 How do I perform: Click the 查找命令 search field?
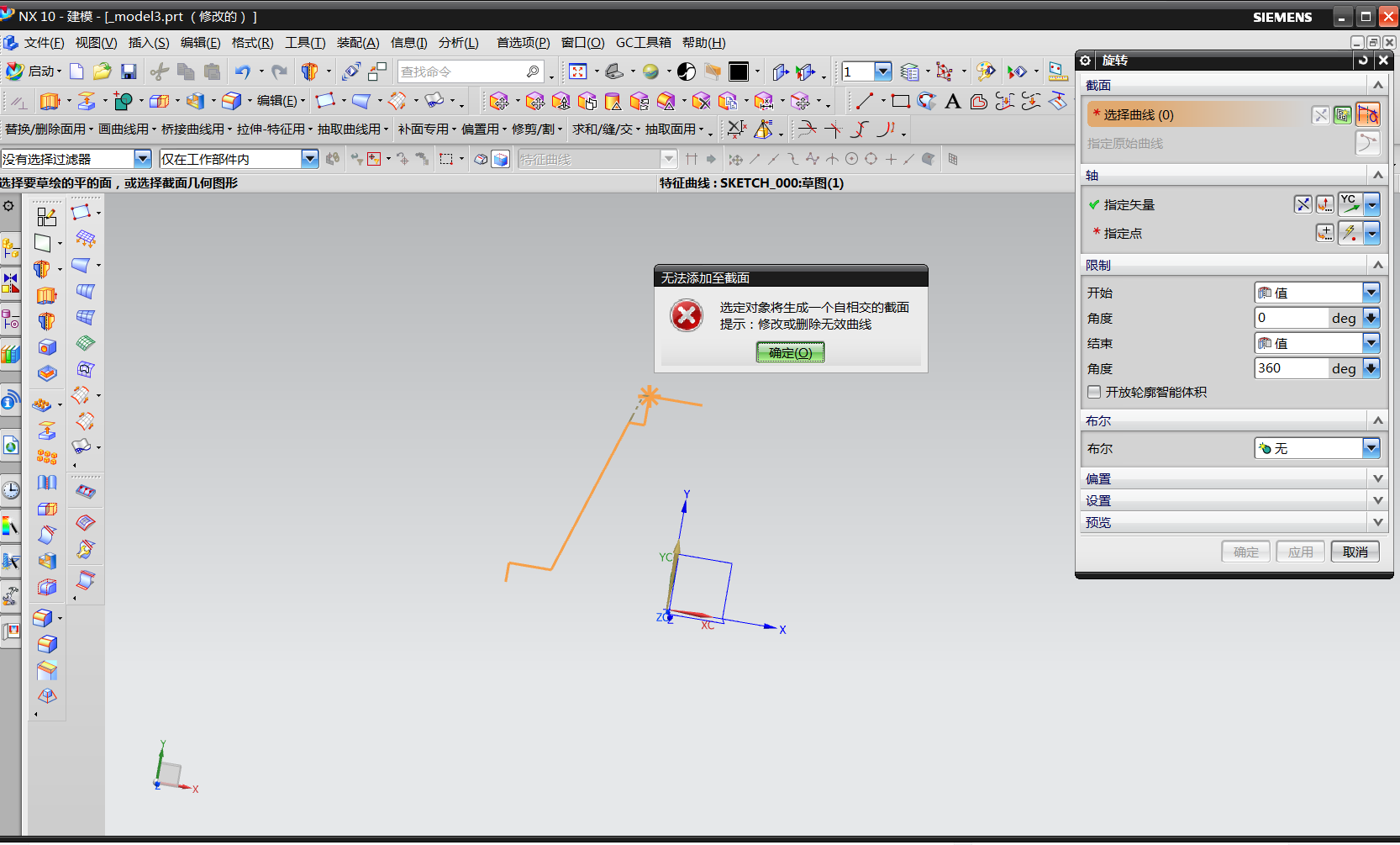[x=462, y=71]
